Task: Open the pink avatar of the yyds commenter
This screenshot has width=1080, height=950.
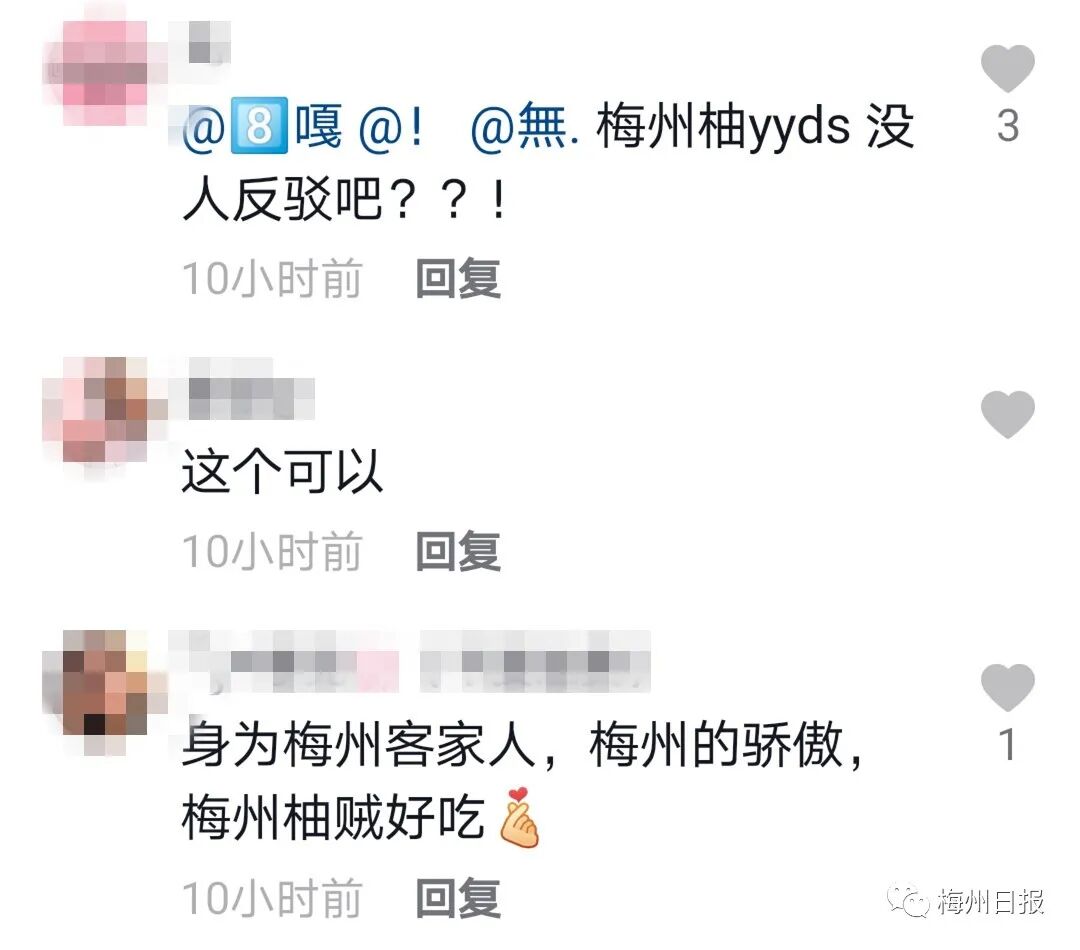Action: pyautogui.click(x=105, y=72)
